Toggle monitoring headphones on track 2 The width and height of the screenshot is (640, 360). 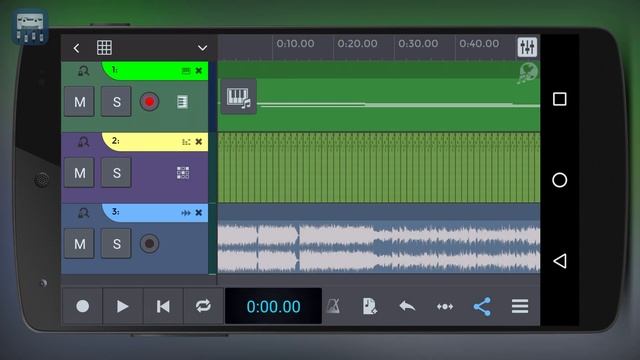point(83,142)
